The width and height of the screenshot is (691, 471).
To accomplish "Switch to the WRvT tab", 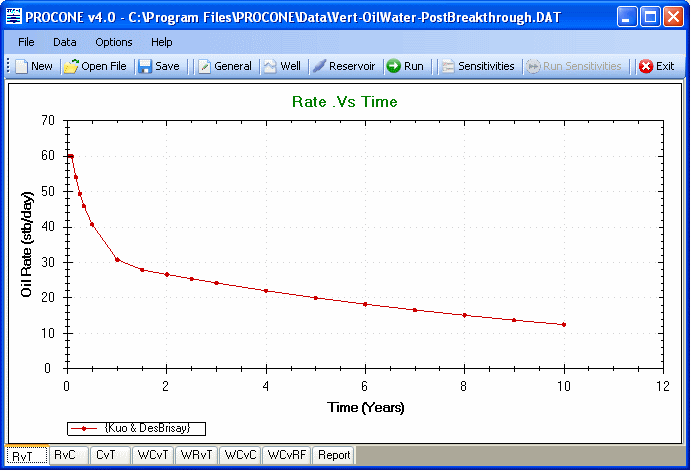I will 197,455.
